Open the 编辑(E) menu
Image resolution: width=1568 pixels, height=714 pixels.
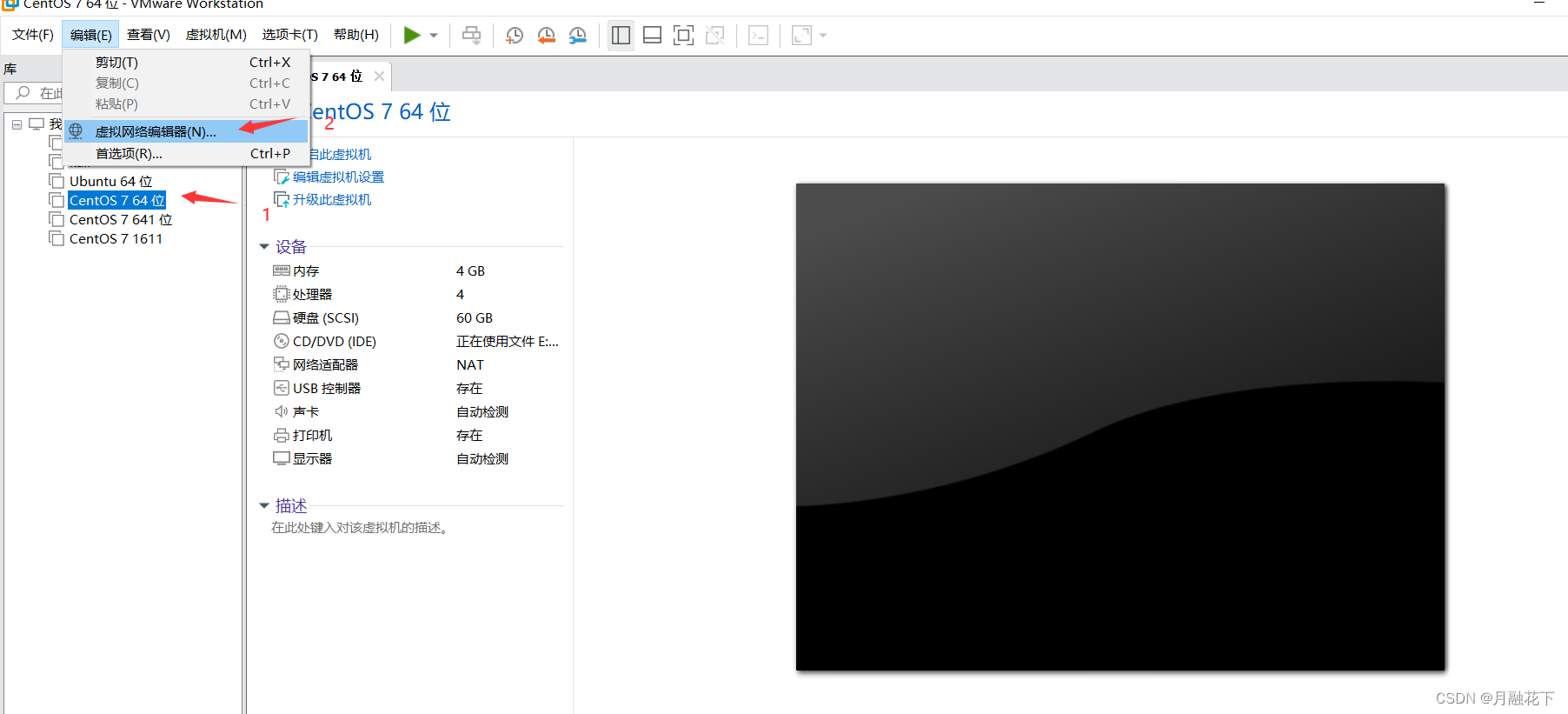point(90,35)
